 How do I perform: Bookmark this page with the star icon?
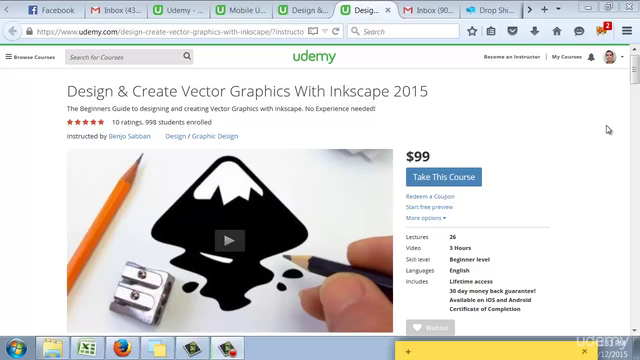[472, 31]
